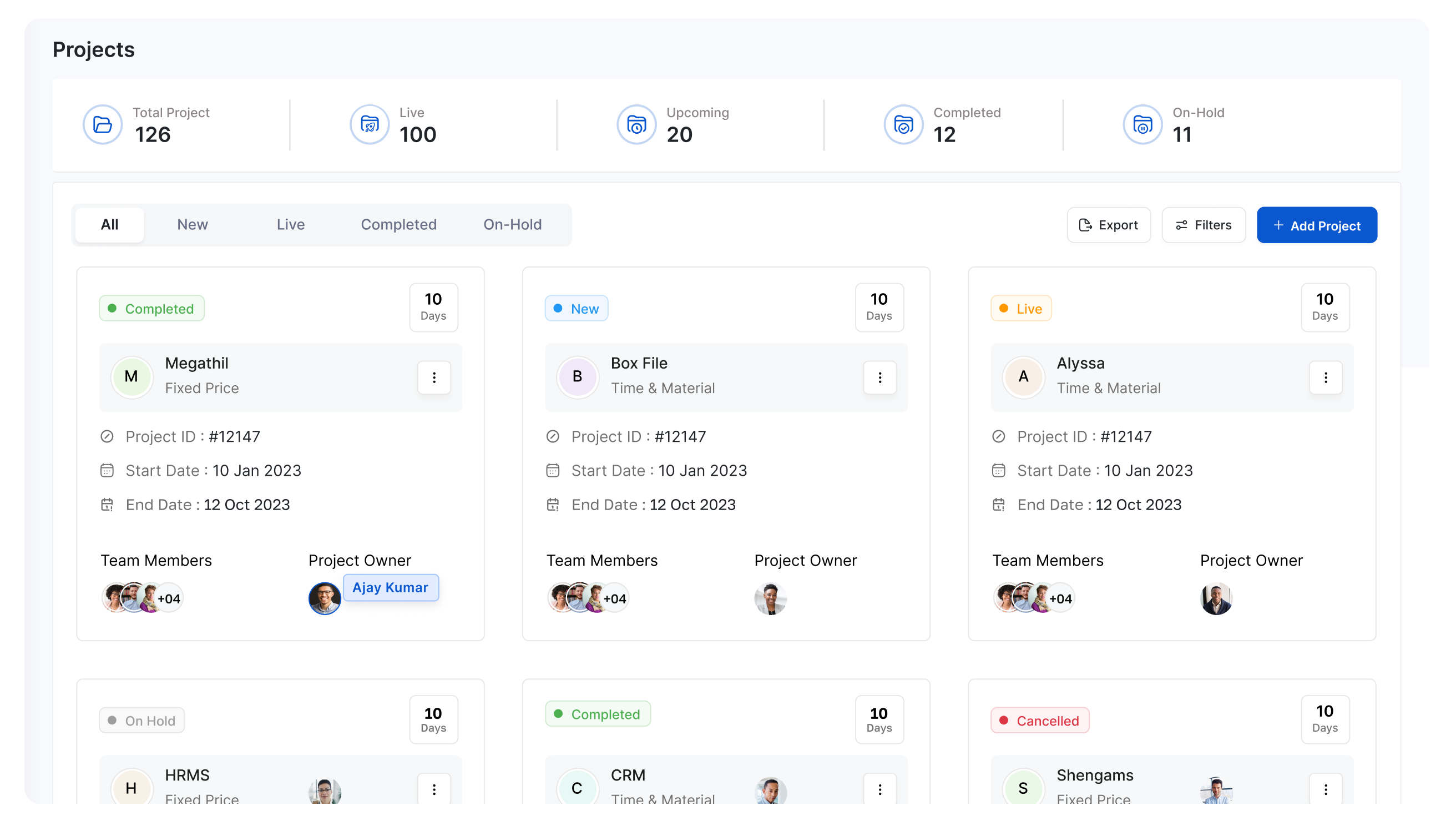Click the Start Date calendar icon on Box File card

[x=553, y=470]
